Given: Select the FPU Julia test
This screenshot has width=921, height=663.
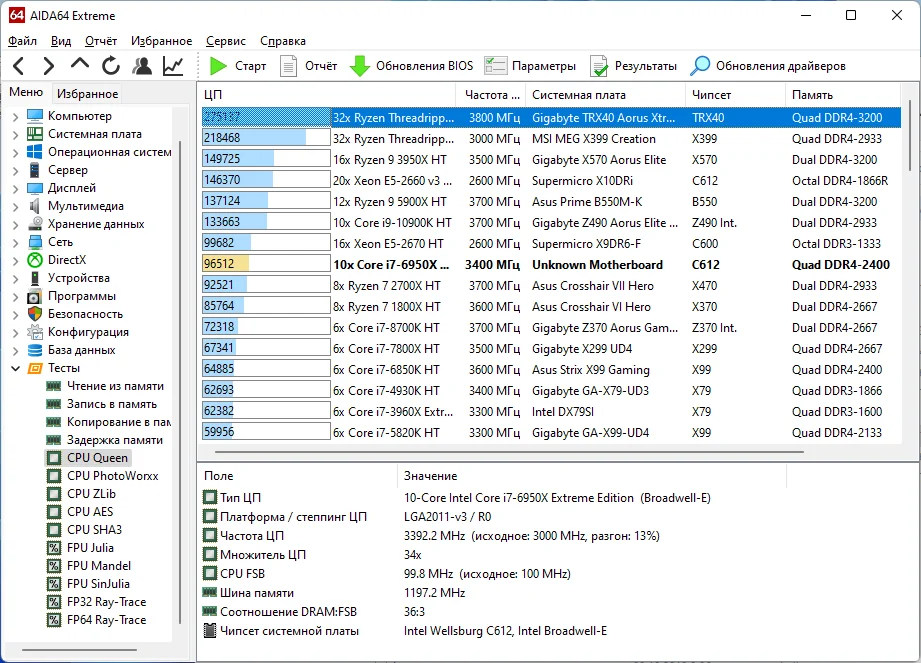Looking at the screenshot, I should [90, 548].
